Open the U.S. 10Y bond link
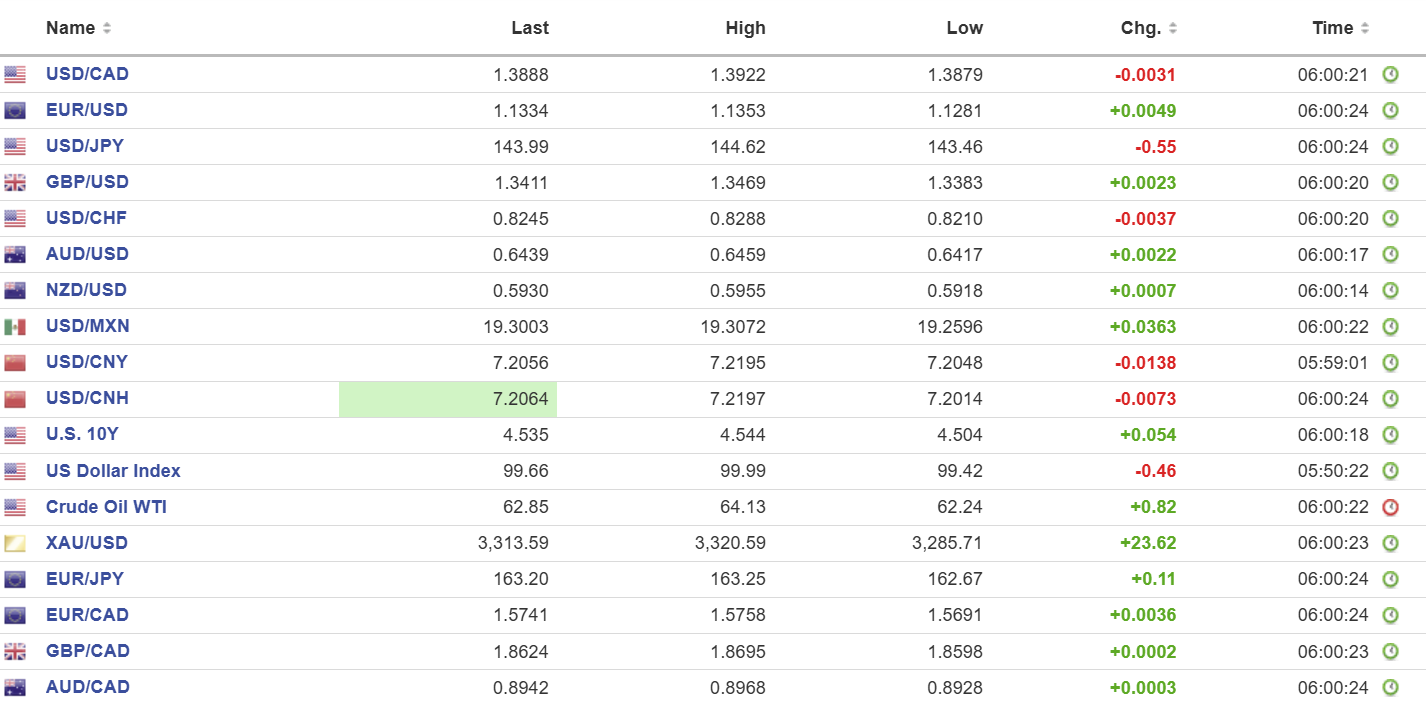This screenshot has height=703, width=1426. (82, 434)
